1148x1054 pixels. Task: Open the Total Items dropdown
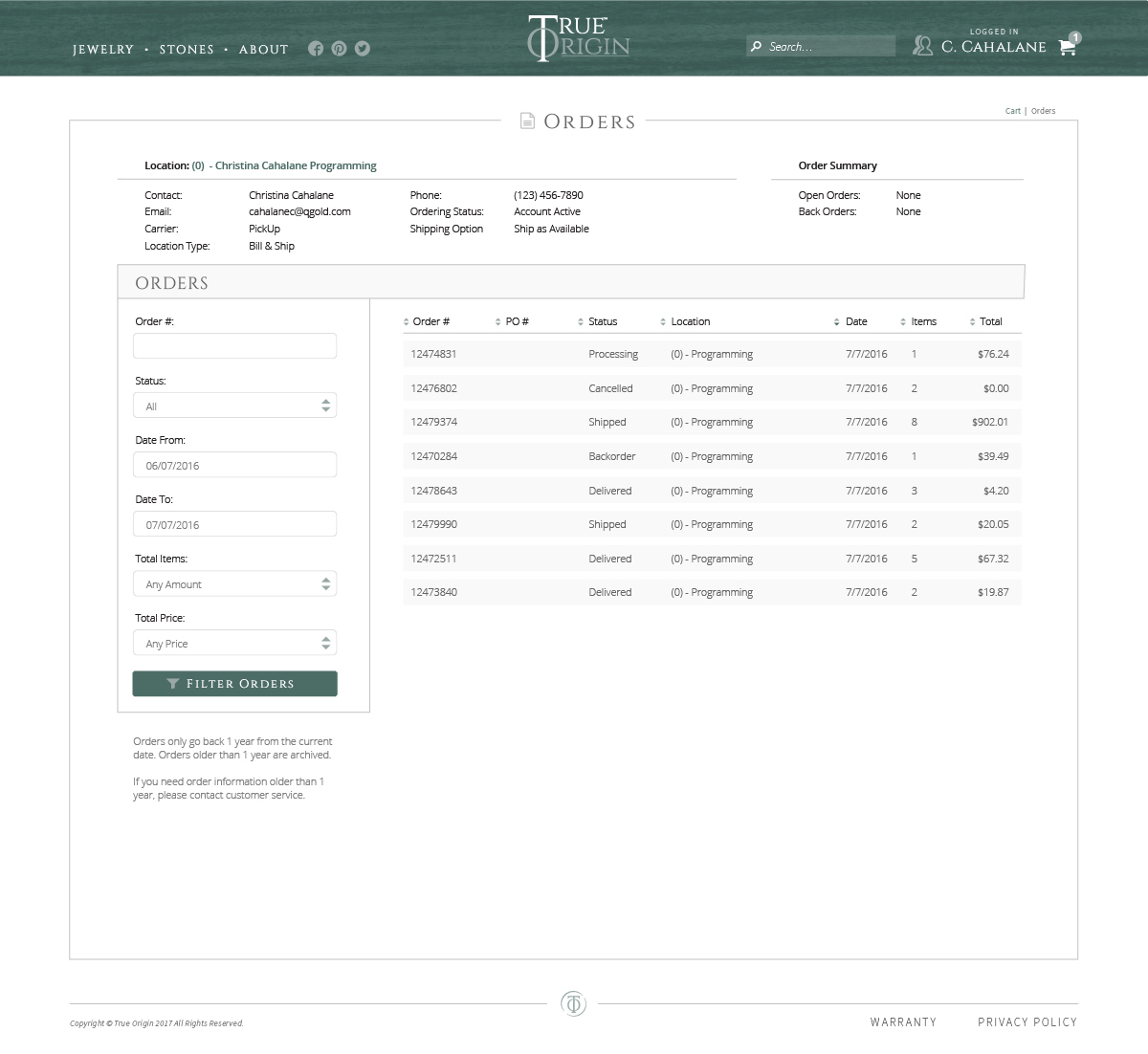pos(234,583)
